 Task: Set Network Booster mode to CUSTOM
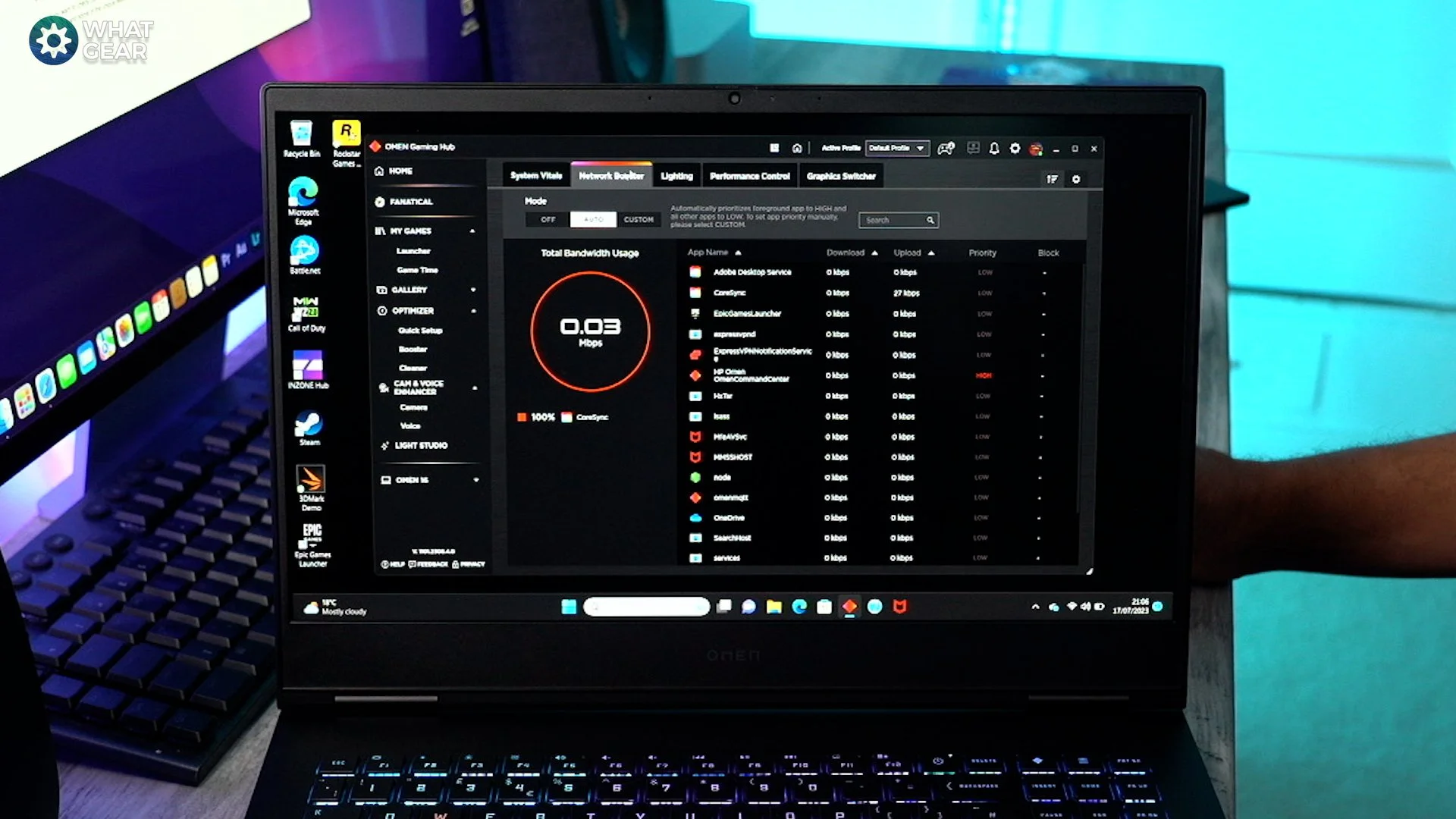tap(639, 219)
